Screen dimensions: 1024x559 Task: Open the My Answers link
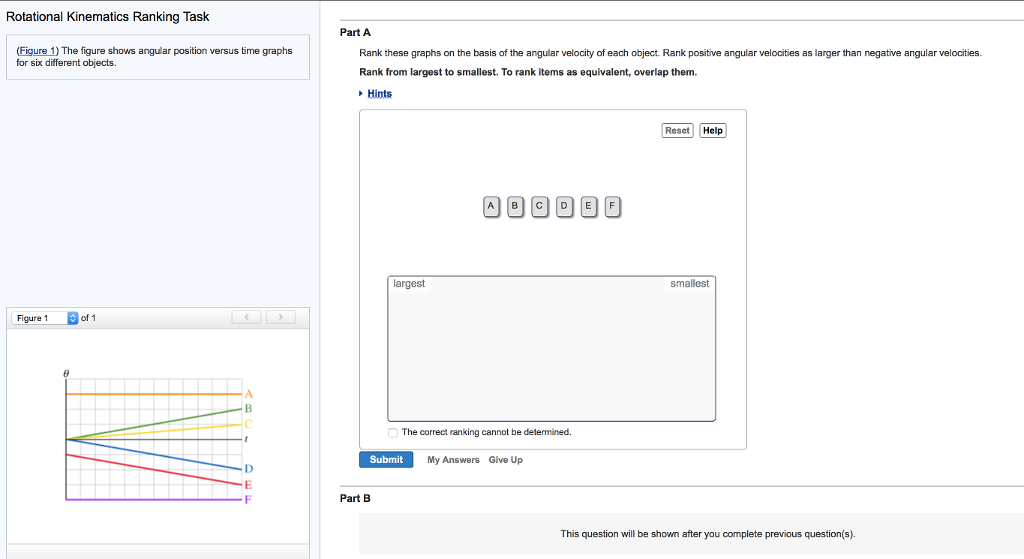[453, 460]
